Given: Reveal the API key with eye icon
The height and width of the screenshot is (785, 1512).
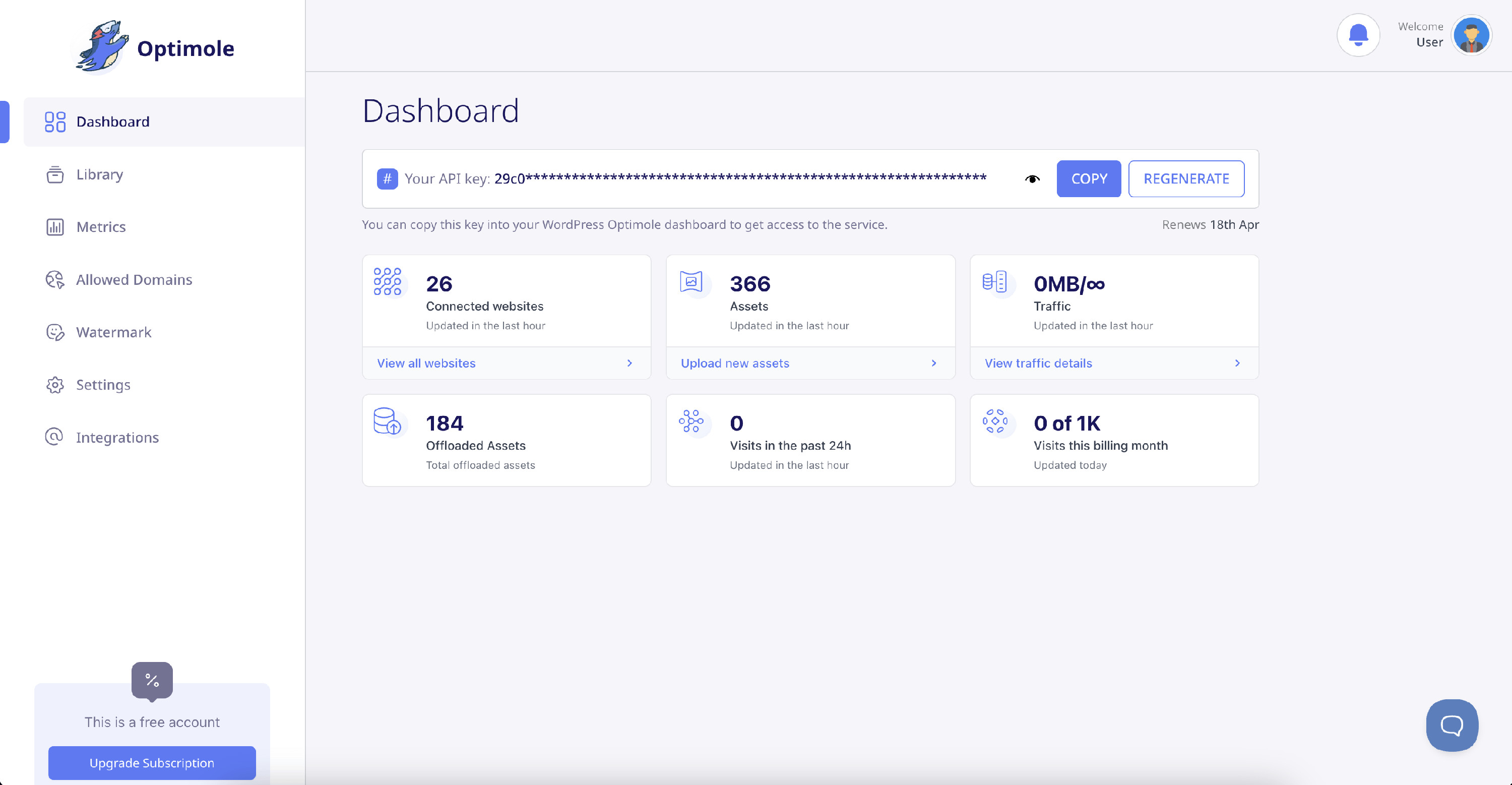Looking at the screenshot, I should coord(1032,179).
